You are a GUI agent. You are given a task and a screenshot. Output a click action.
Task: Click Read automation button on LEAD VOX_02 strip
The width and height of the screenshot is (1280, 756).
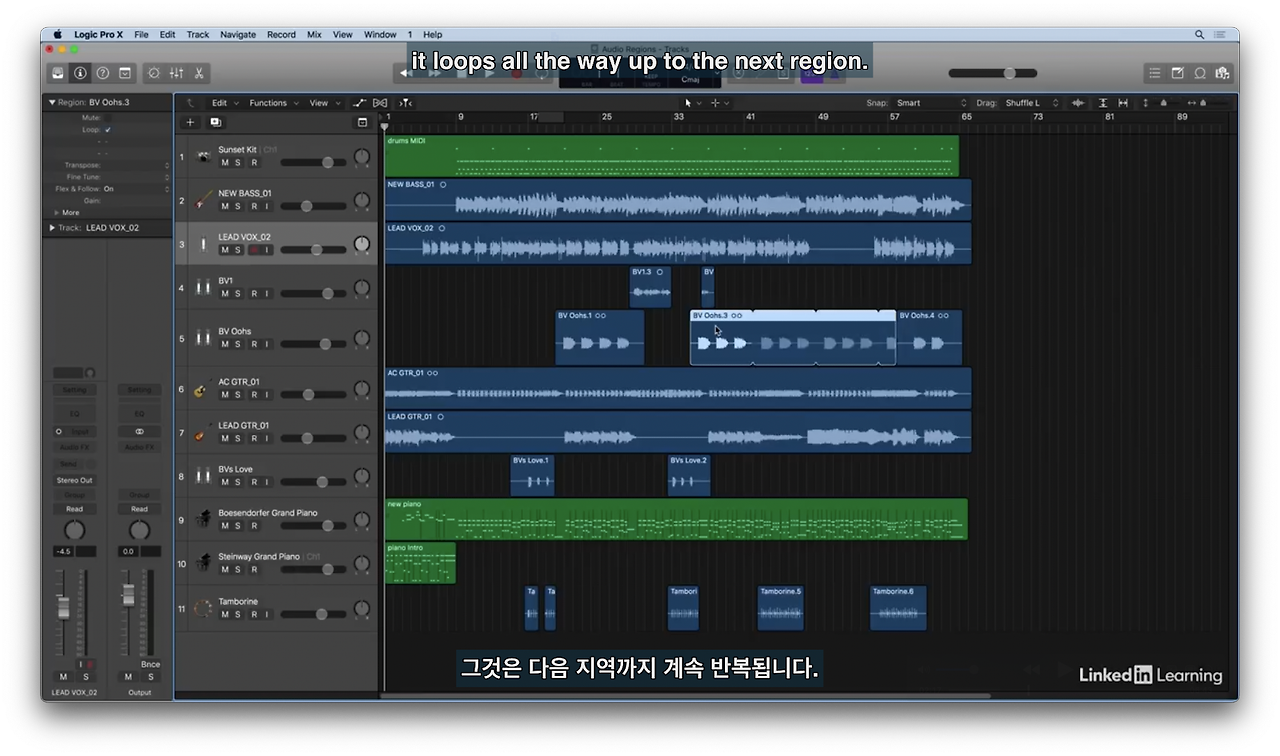pyautogui.click(x=74, y=509)
